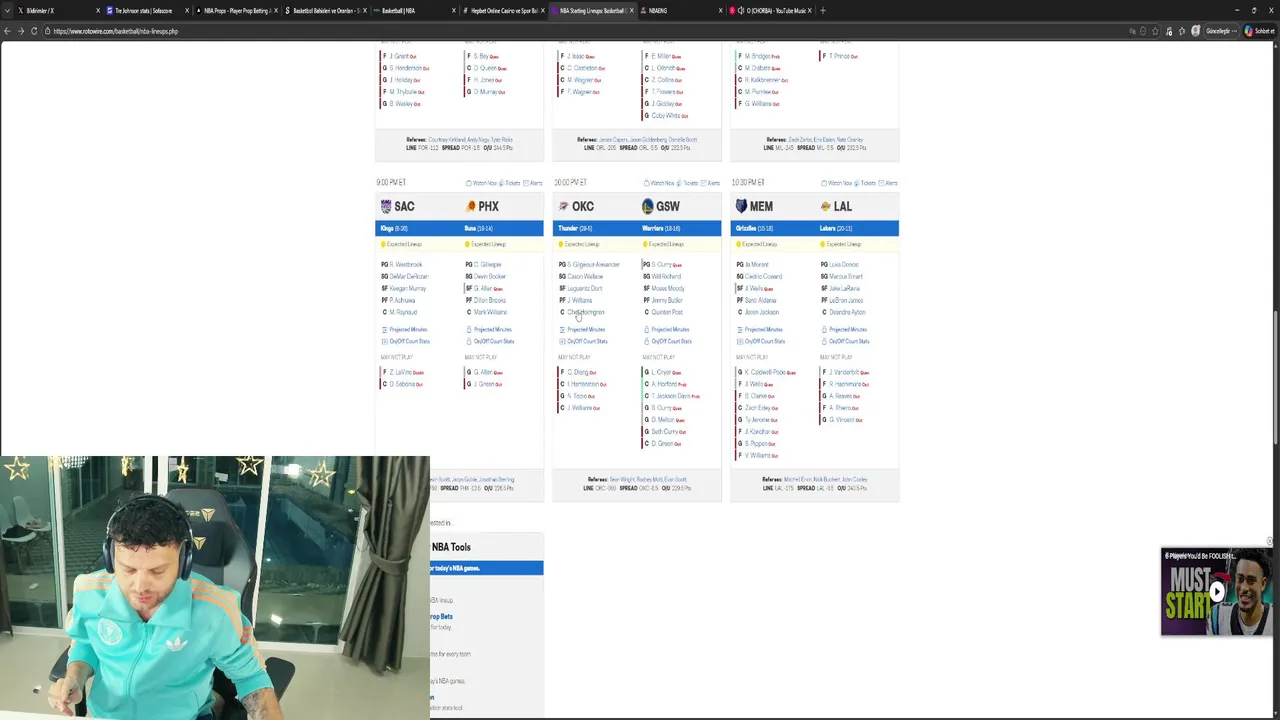Open Tickets for OKC vs GSW game
This screenshot has height=720, width=1280.
click(688, 183)
